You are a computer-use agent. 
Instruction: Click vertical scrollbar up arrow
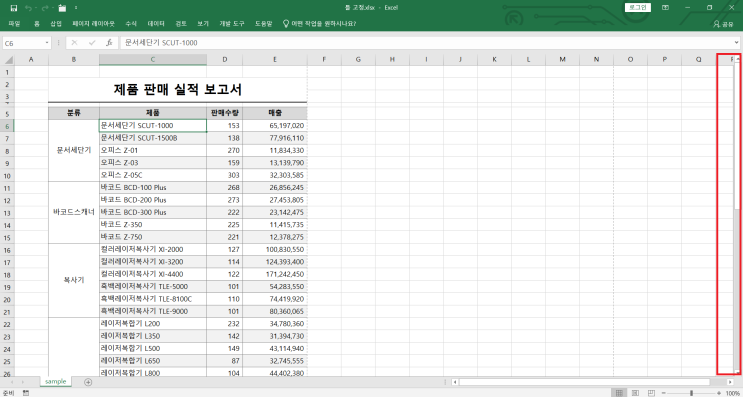pyautogui.click(x=737, y=59)
